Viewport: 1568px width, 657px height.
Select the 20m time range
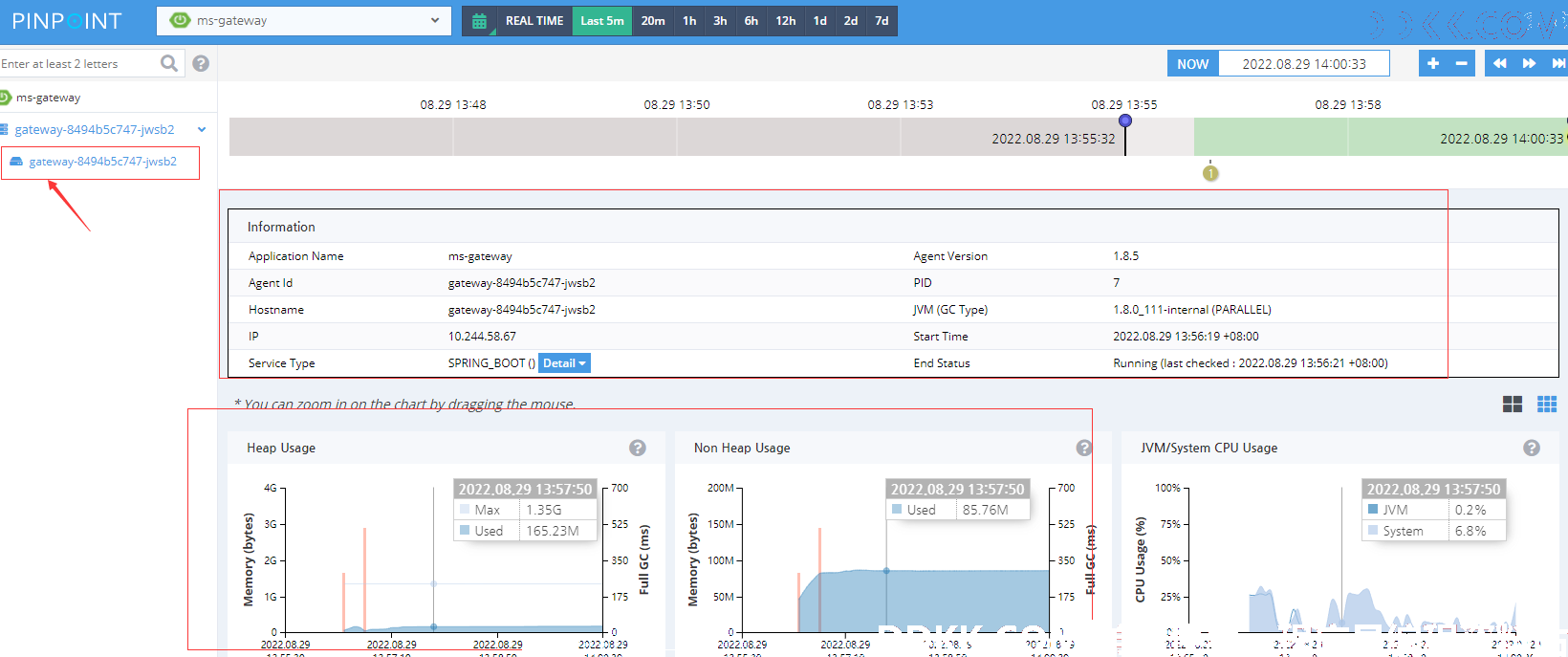[x=653, y=21]
